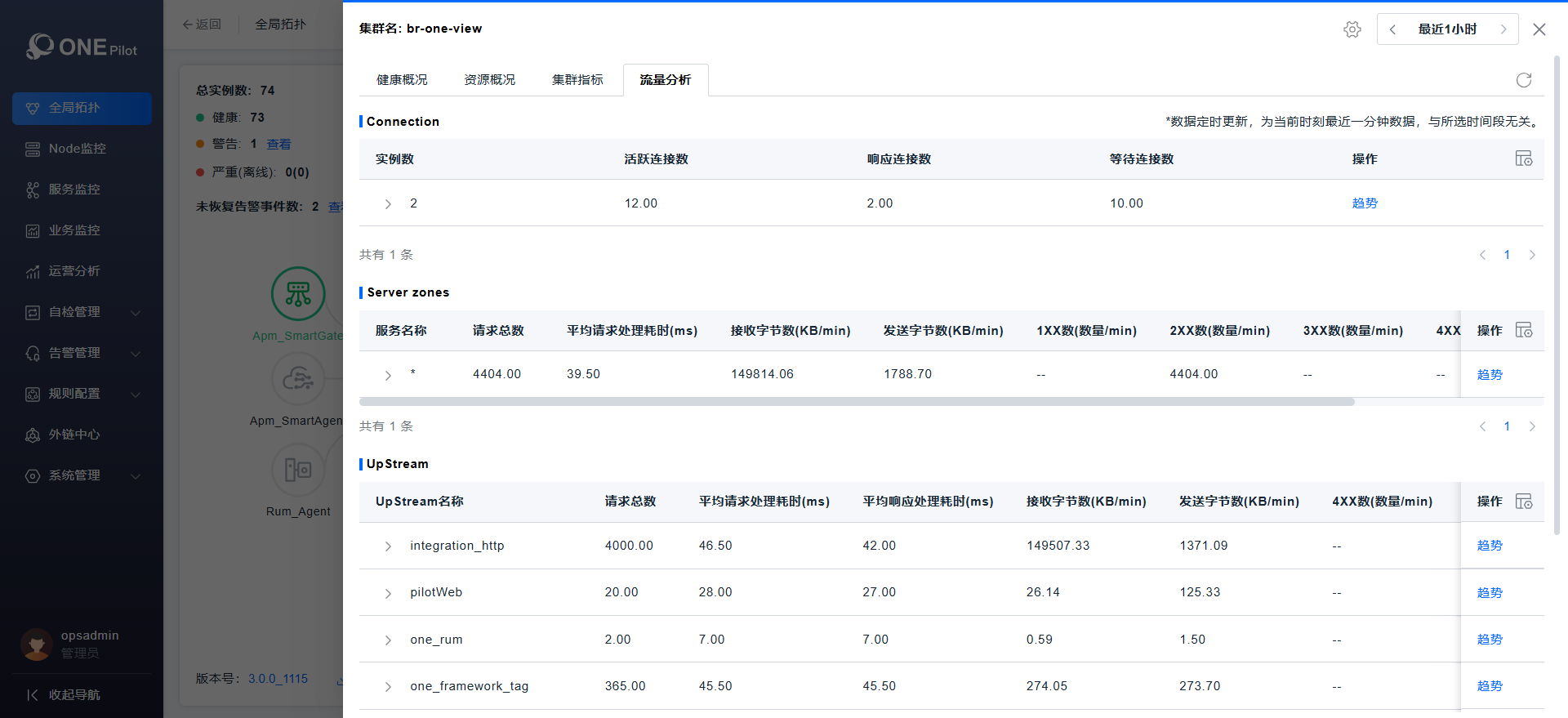Screen dimensions: 1568x718
Task: Click the previous time range arrow
Action: click(x=1392, y=29)
